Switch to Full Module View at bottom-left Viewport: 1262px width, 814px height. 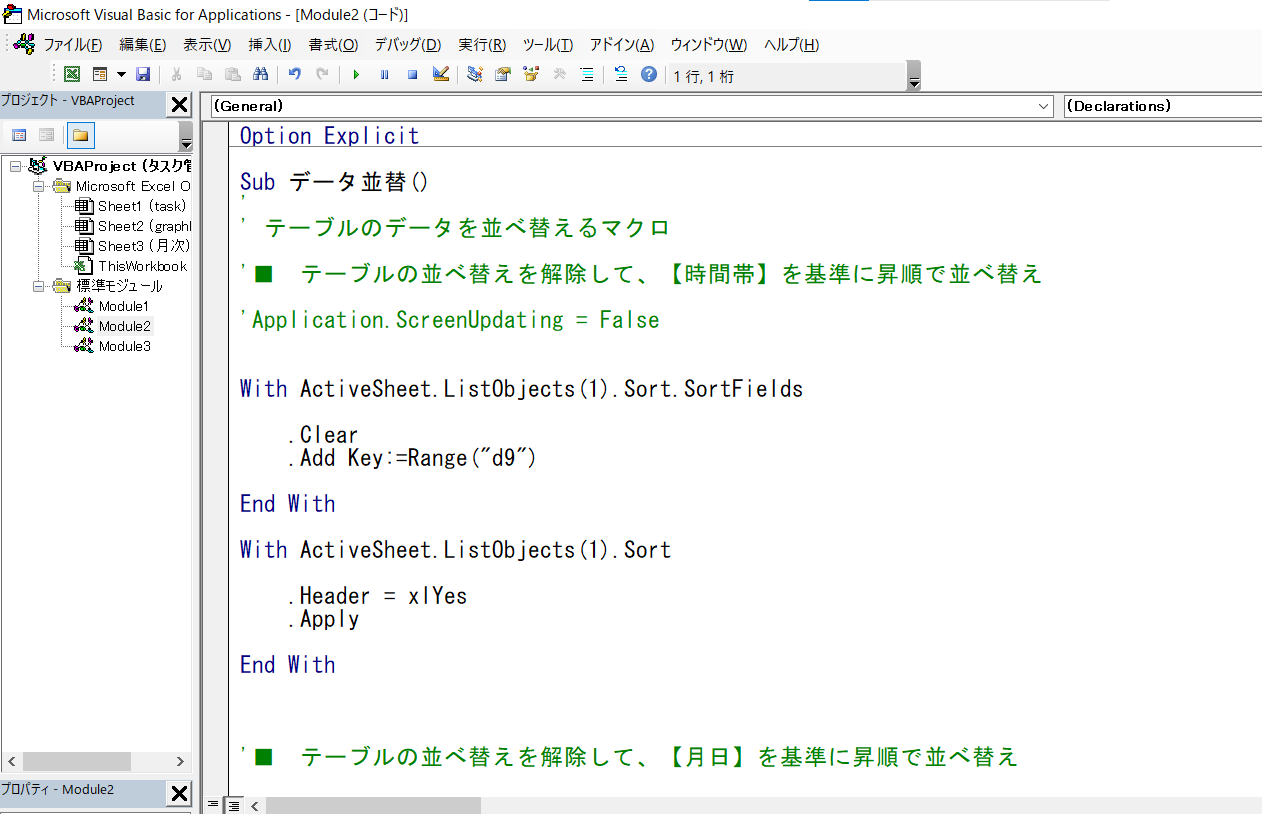(x=233, y=805)
